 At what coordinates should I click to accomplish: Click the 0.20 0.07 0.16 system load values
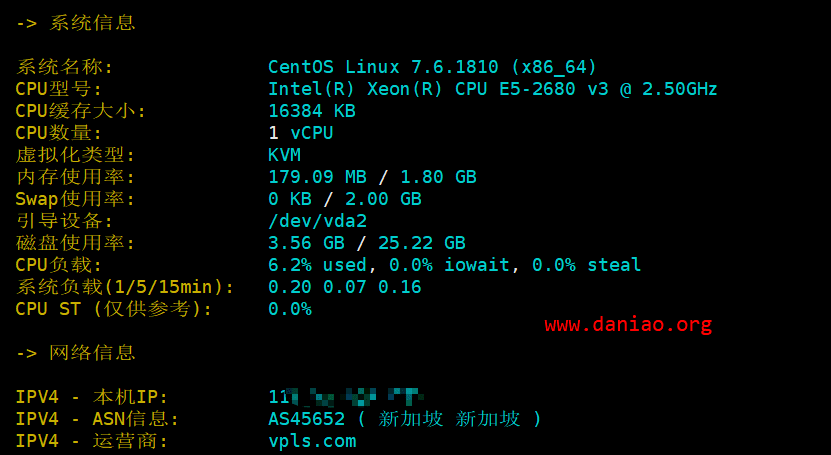pos(344,287)
